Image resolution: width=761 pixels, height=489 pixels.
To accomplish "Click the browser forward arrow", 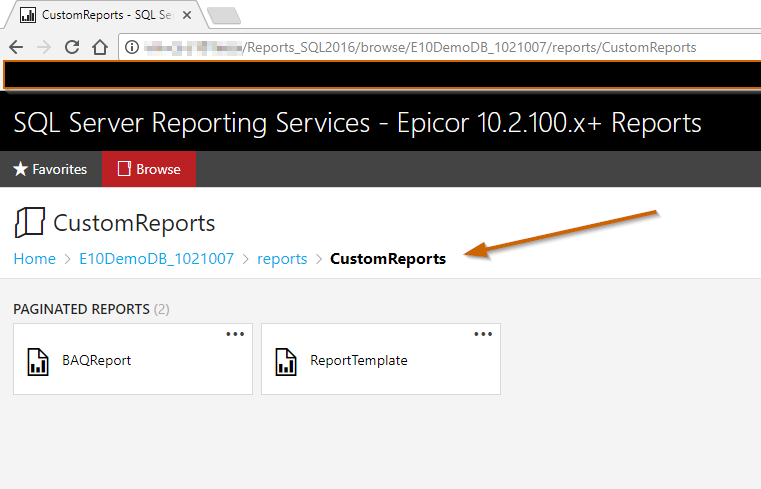I will (44, 47).
